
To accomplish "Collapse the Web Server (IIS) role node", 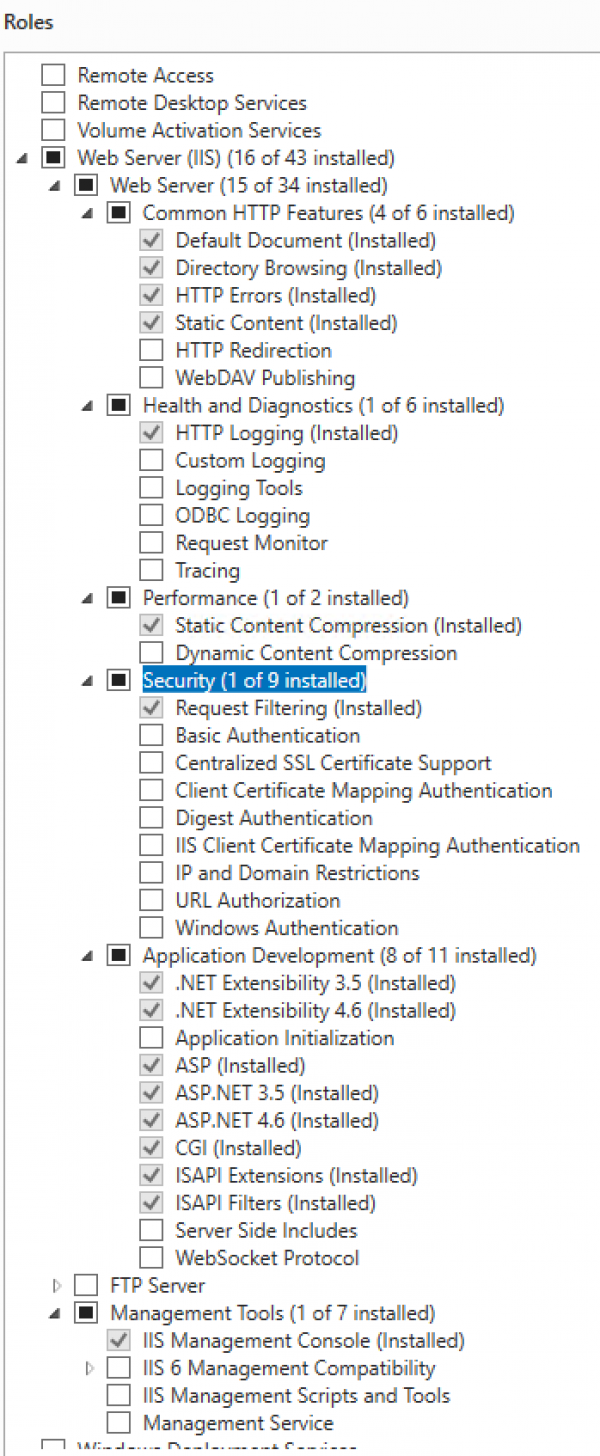I will (x=23, y=158).
